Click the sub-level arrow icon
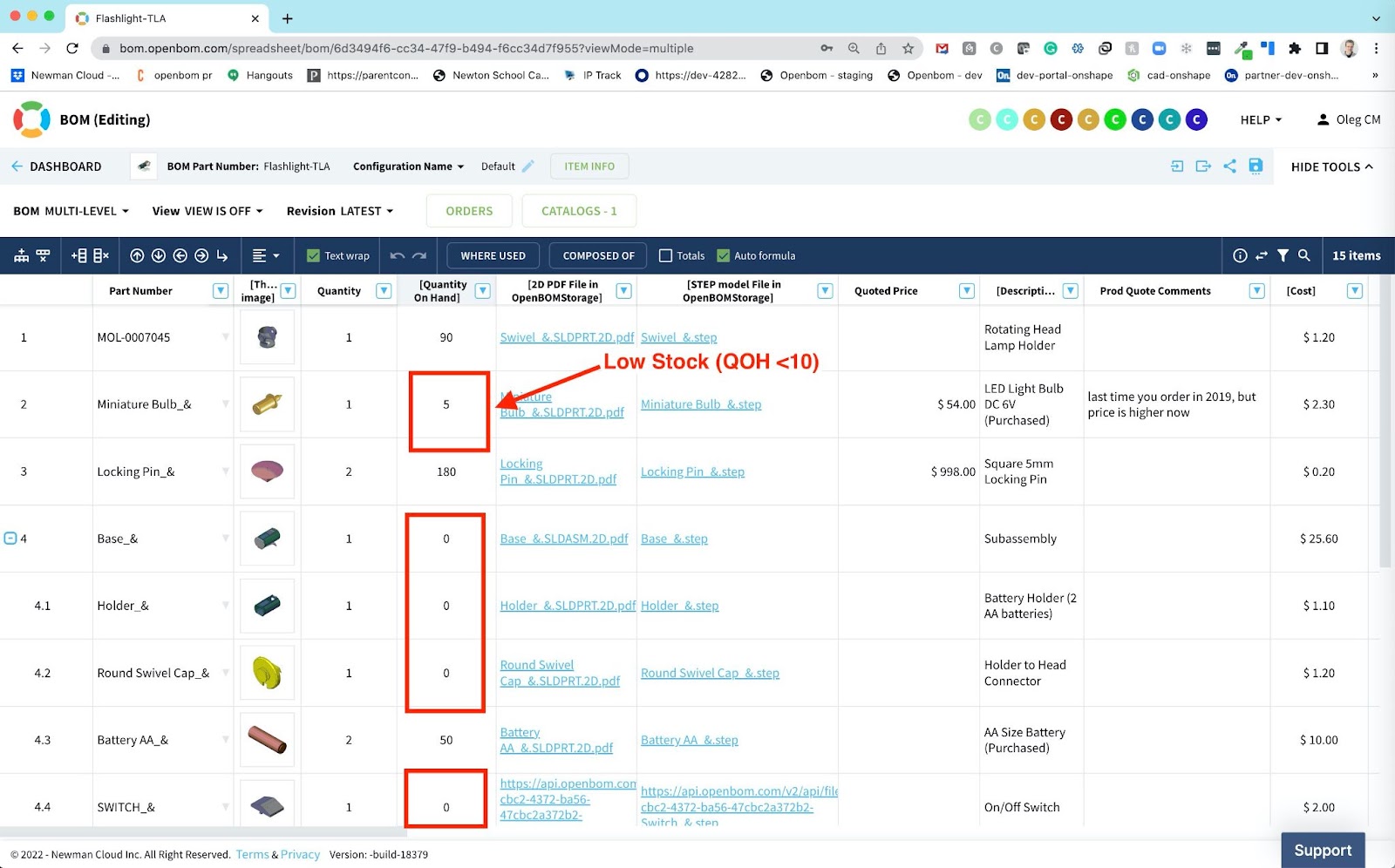This screenshot has height=868, width=1395. (x=222, y=256)
